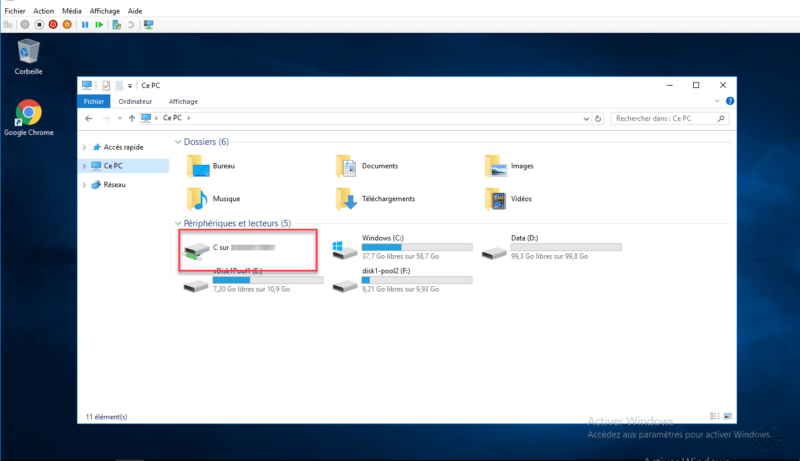This screenshot has width=800, height=461.
Task: Select the Musique folder
Action: click(213, 199)
